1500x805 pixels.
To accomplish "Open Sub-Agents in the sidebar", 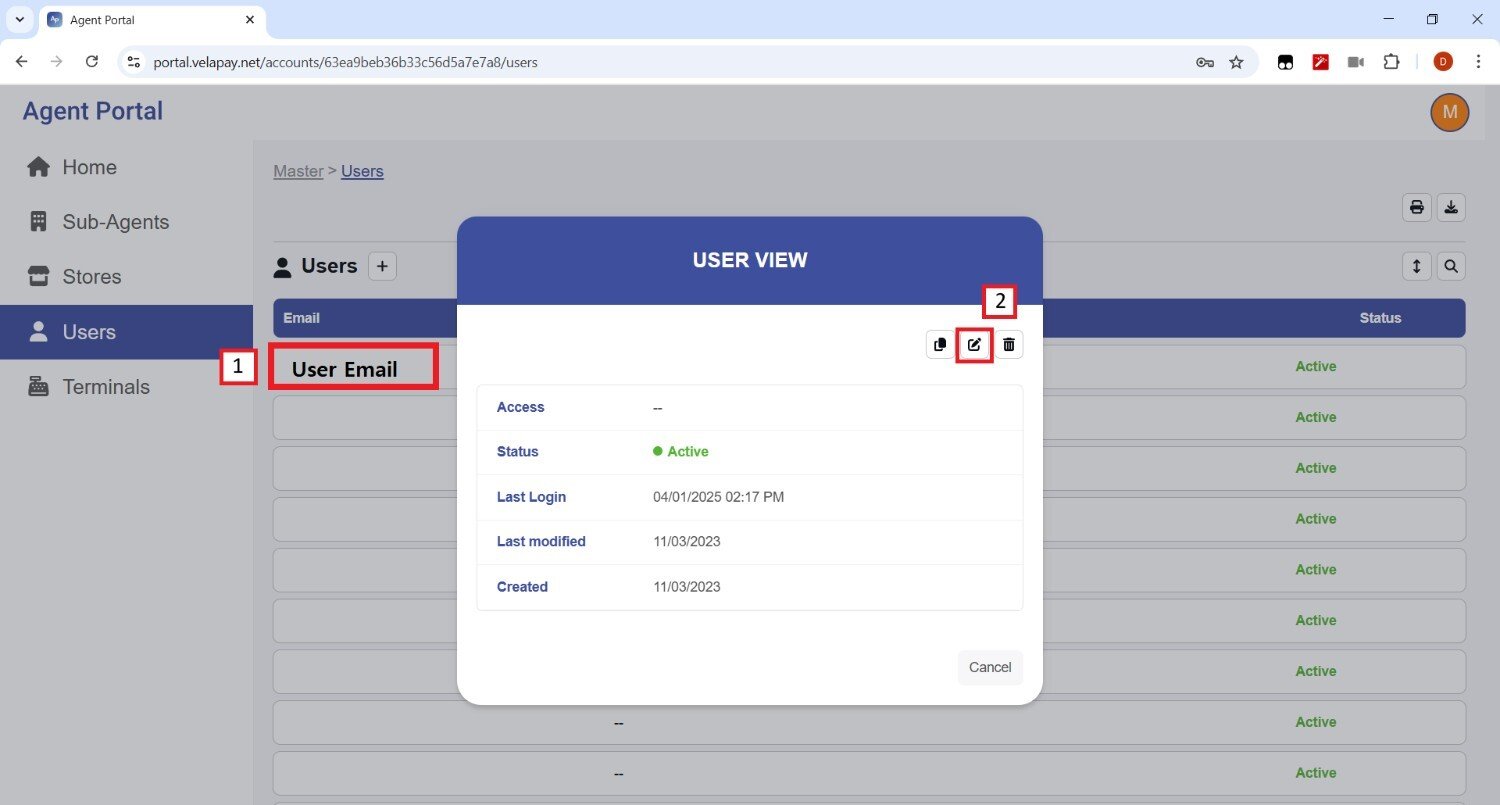I will (115, 222).
